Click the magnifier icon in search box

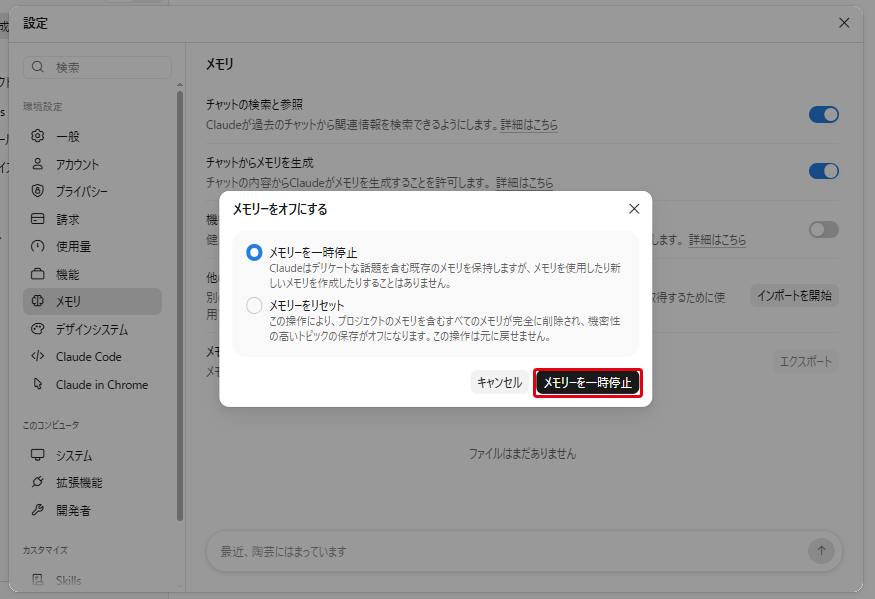[37, 67]
